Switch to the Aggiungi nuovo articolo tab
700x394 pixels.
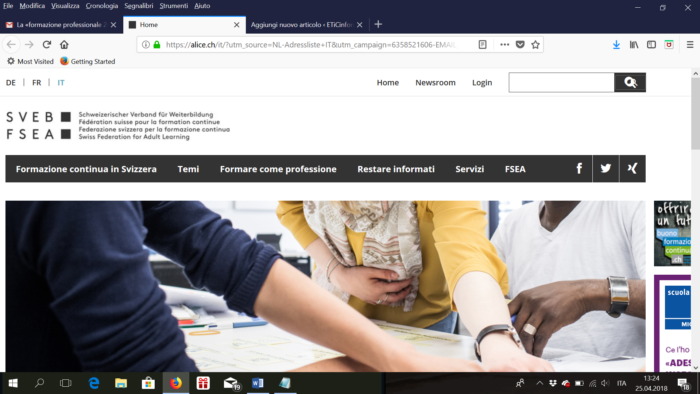tap(301, 25)
